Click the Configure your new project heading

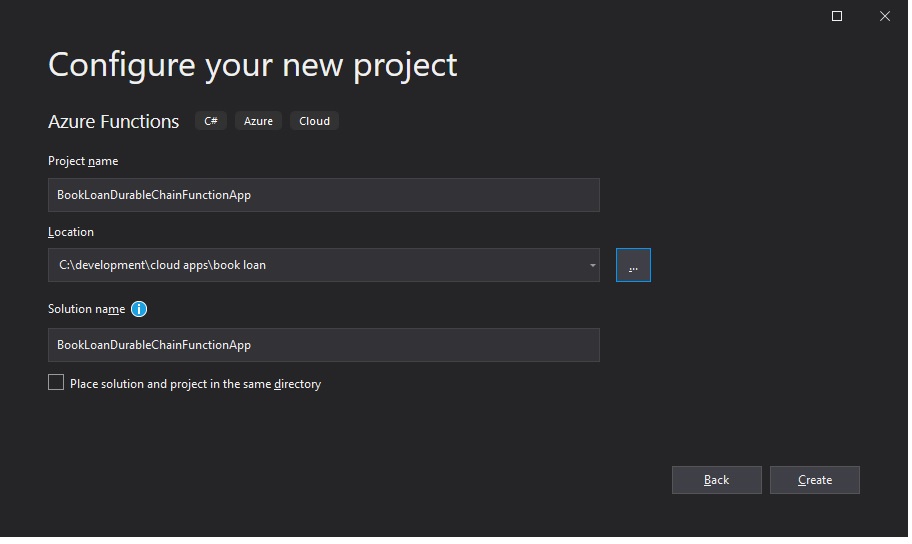coord(253,65)
